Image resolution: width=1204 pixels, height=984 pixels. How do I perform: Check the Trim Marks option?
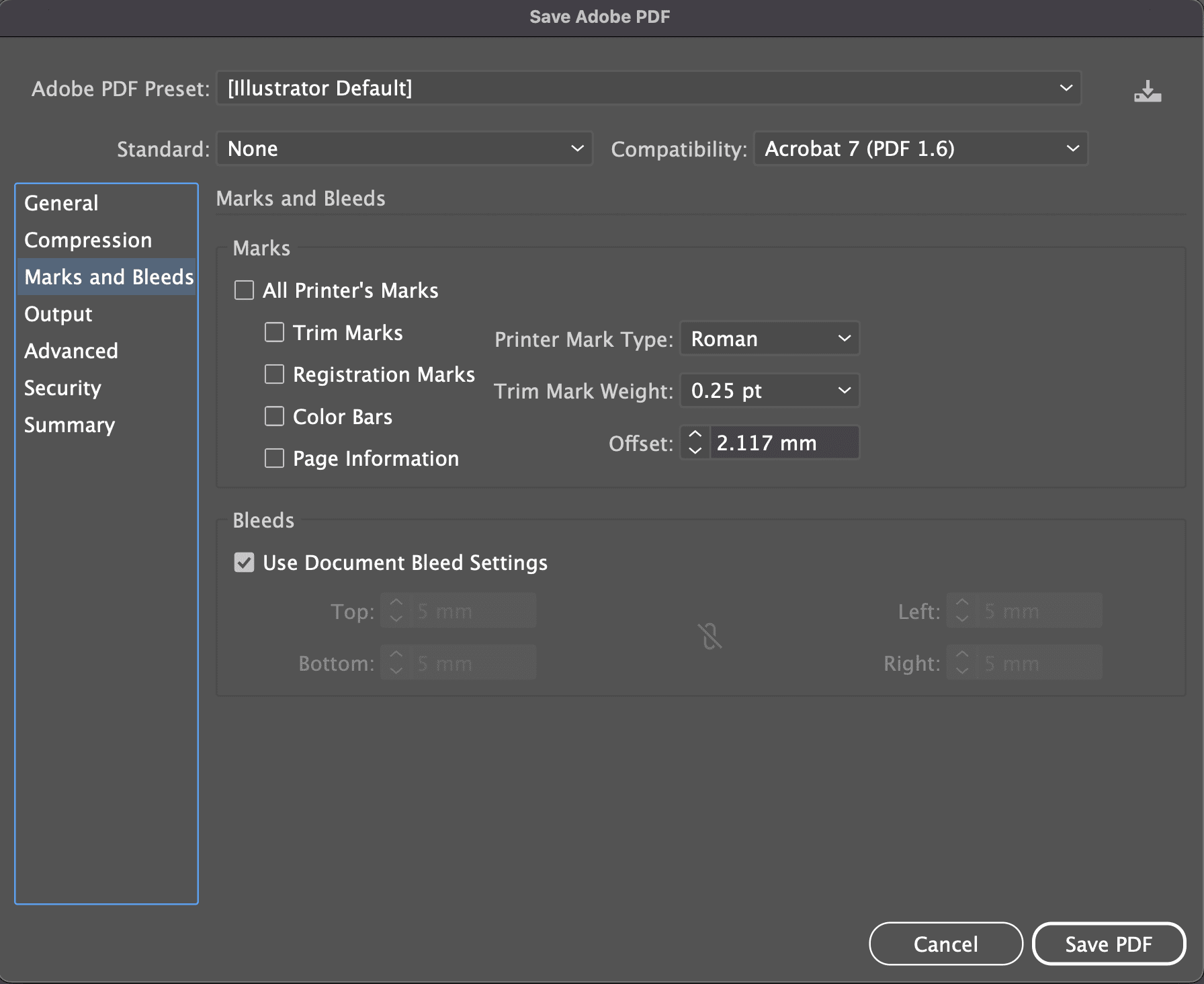point(274,332)
